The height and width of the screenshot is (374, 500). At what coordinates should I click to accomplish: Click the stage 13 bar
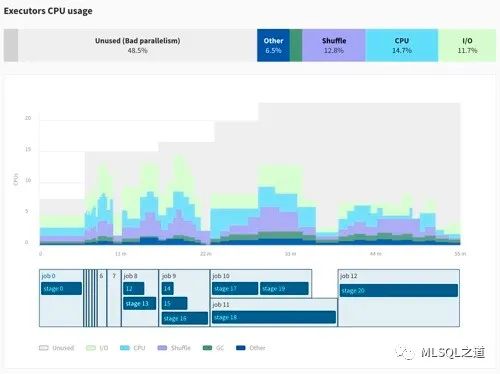[x=139, y=304]
